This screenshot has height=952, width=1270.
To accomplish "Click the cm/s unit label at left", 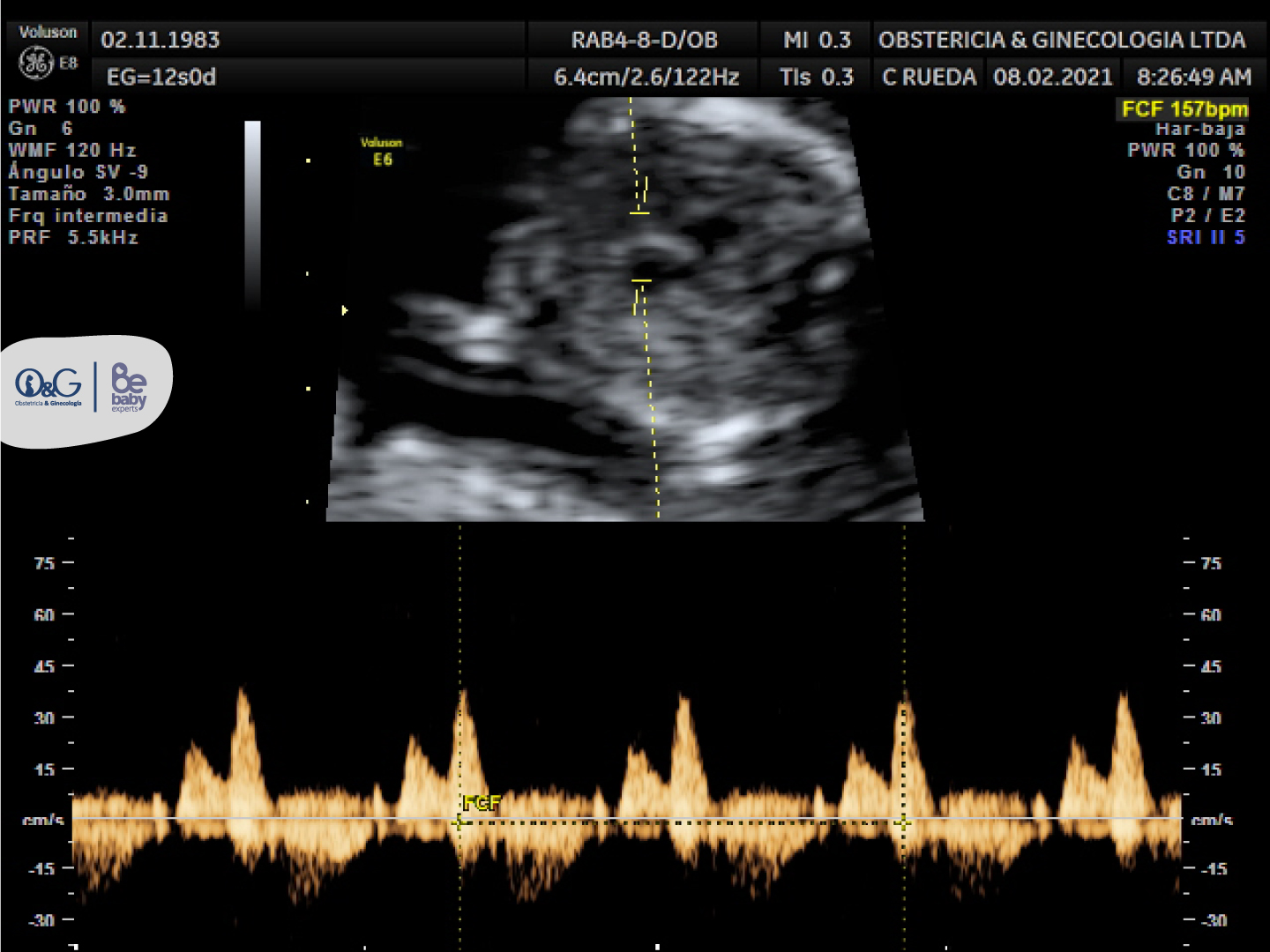I will coord(43,821).
